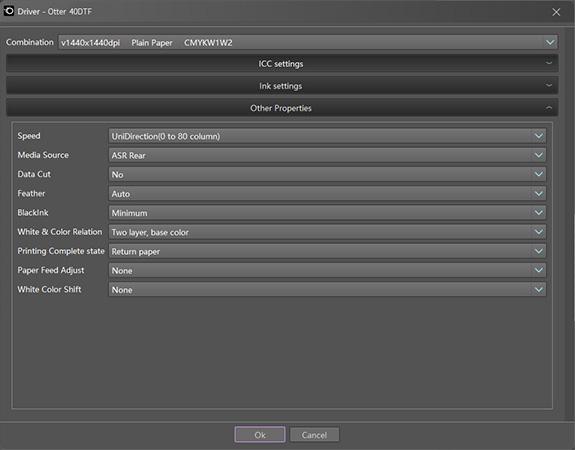Open the Paper Feed Adjust dropdown
This screenshot has width=575, height=450.
(x=327, y=270)
